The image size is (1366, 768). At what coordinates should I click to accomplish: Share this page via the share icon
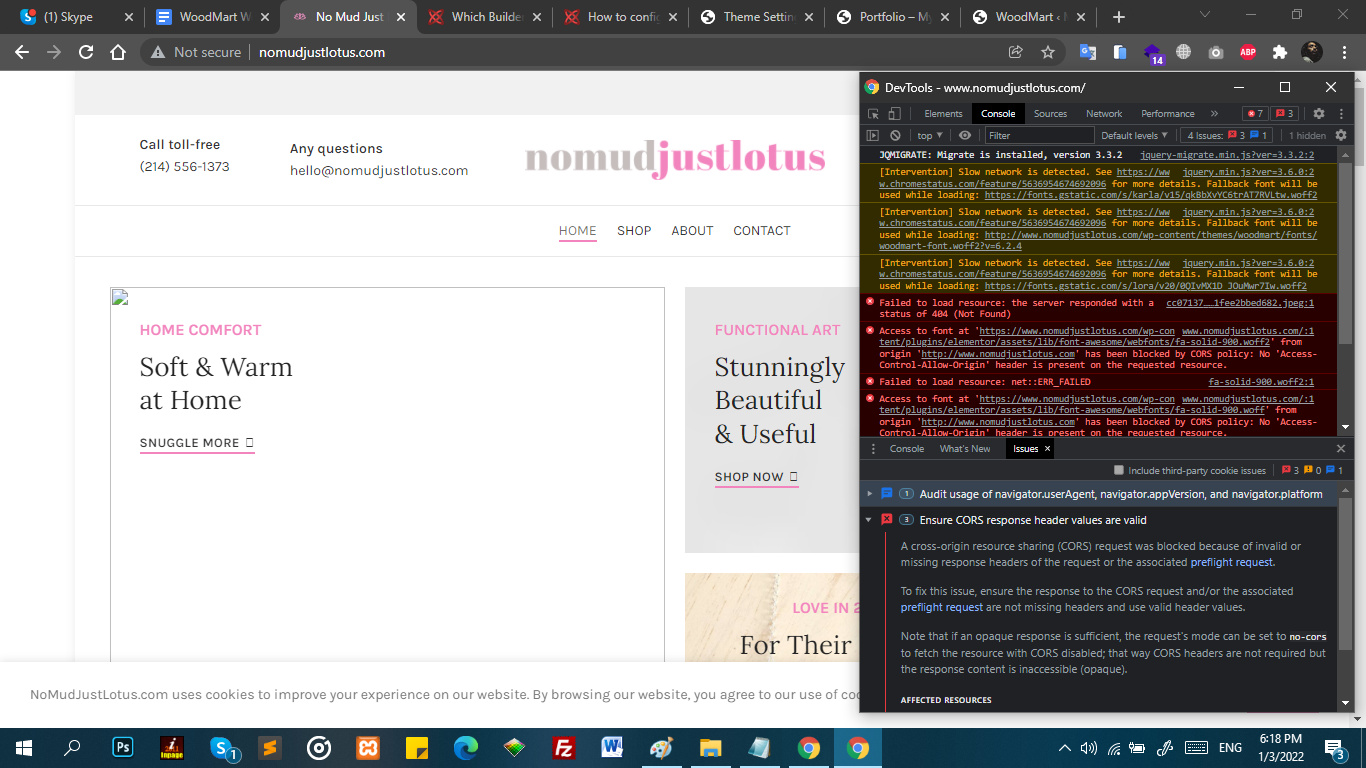pyautogui.click(x=1016, y=52)
